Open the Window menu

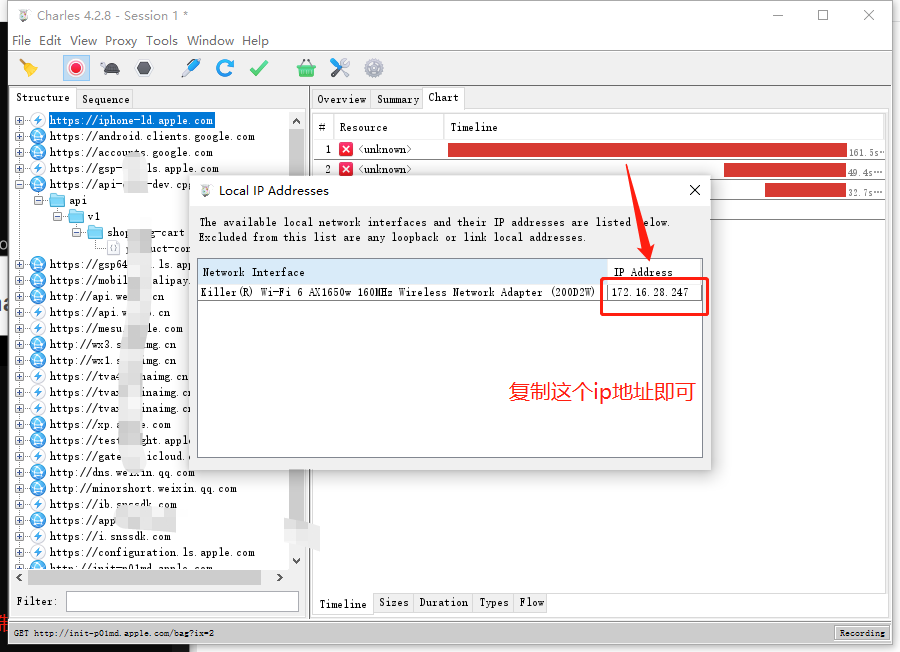(210, 41)
